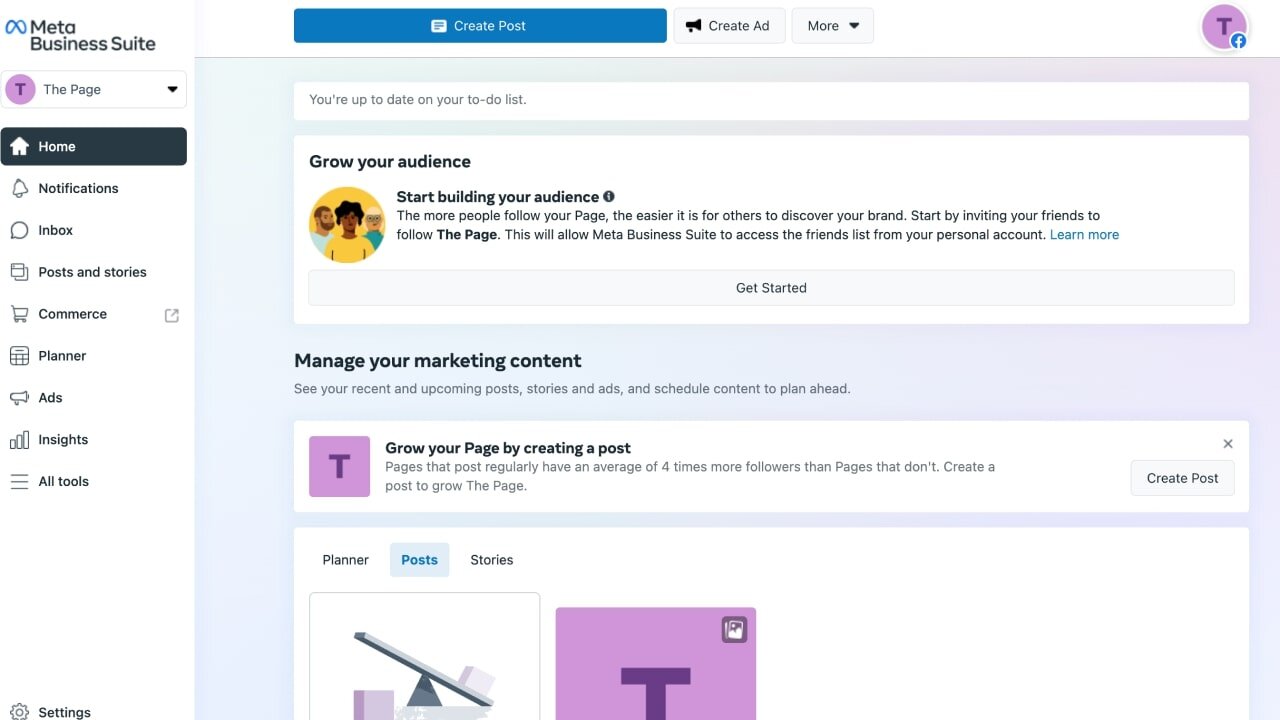Click the Meta Business Suite logo
The height and width of the screenshot is (720, 1280).
coord(80,36)
